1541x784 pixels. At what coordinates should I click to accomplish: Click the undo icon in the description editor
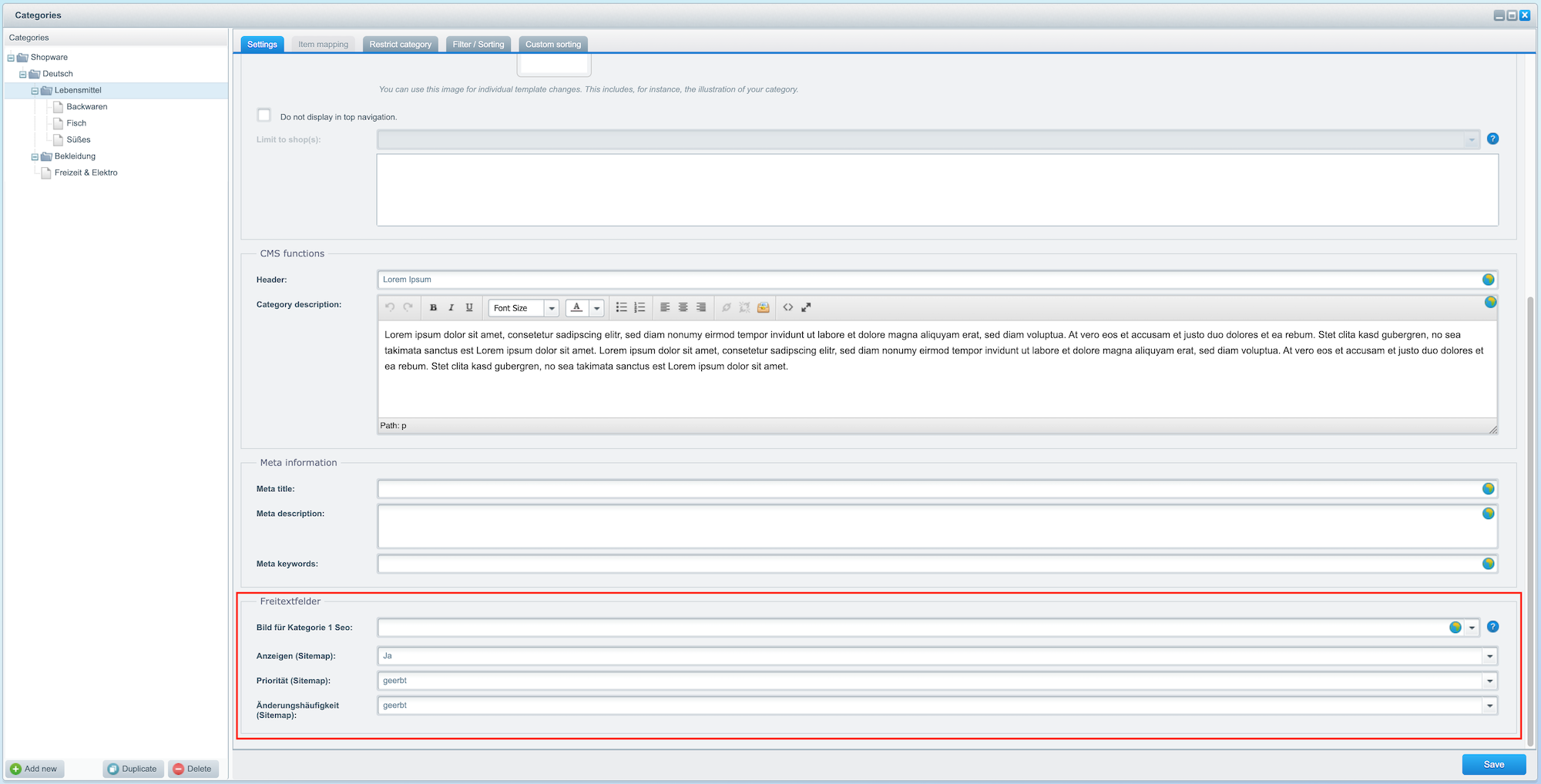(390, 307)
